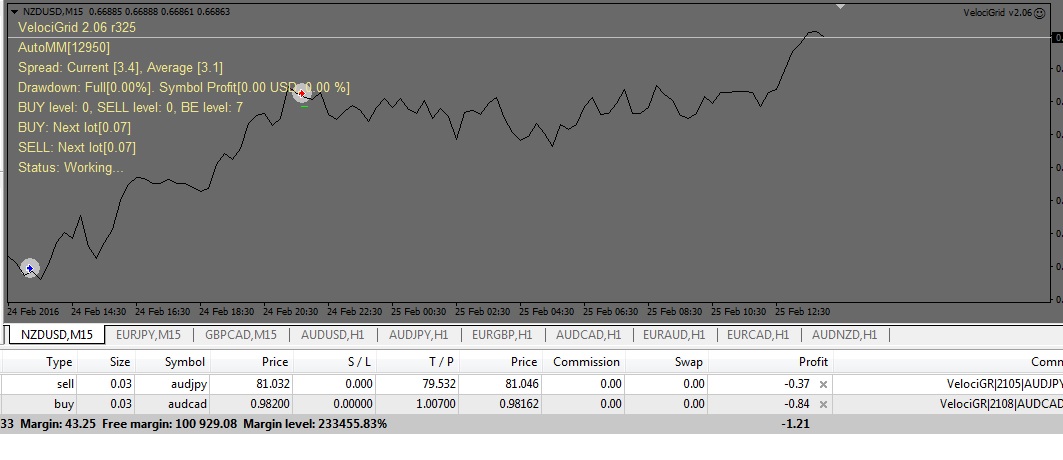1063x460 pixels.
Task: Click the SELL: Next lot[0.07] line
Action: [x=77, y=148]
